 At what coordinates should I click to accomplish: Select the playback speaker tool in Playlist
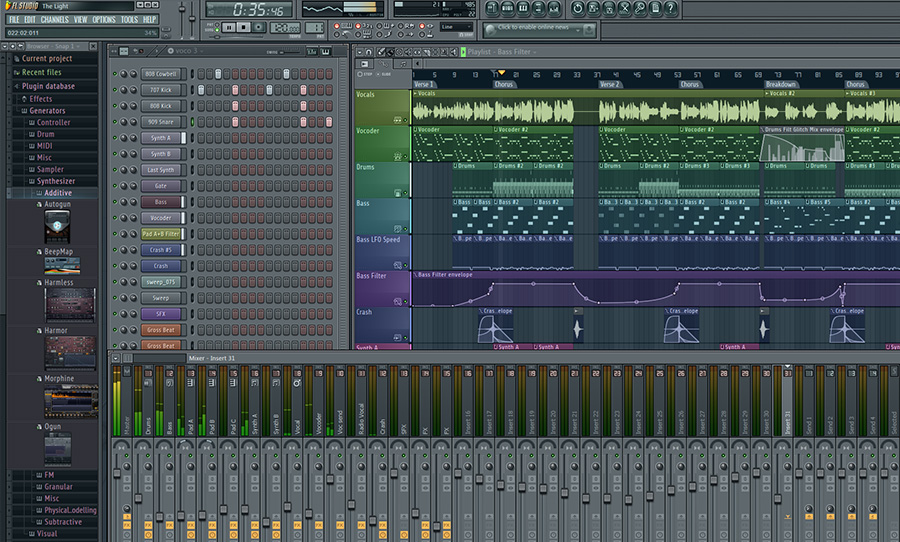click(453, 52)
